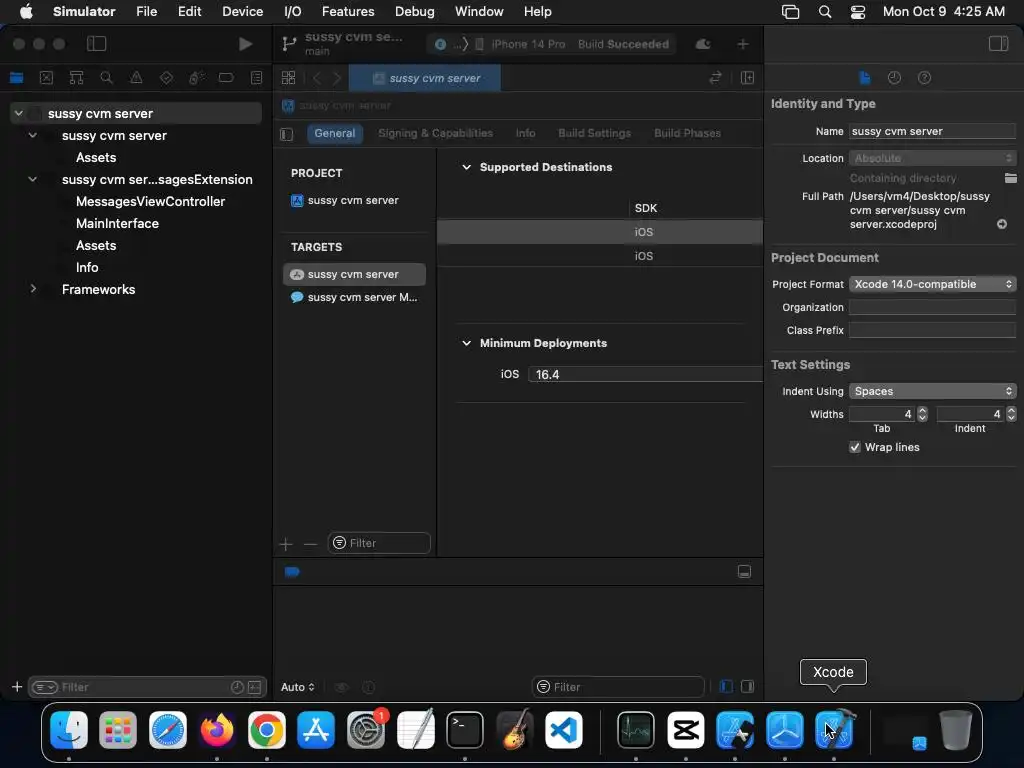Click the source control branch icon
This screenshot has height=768, width=1024.
(x=289, y=44)
